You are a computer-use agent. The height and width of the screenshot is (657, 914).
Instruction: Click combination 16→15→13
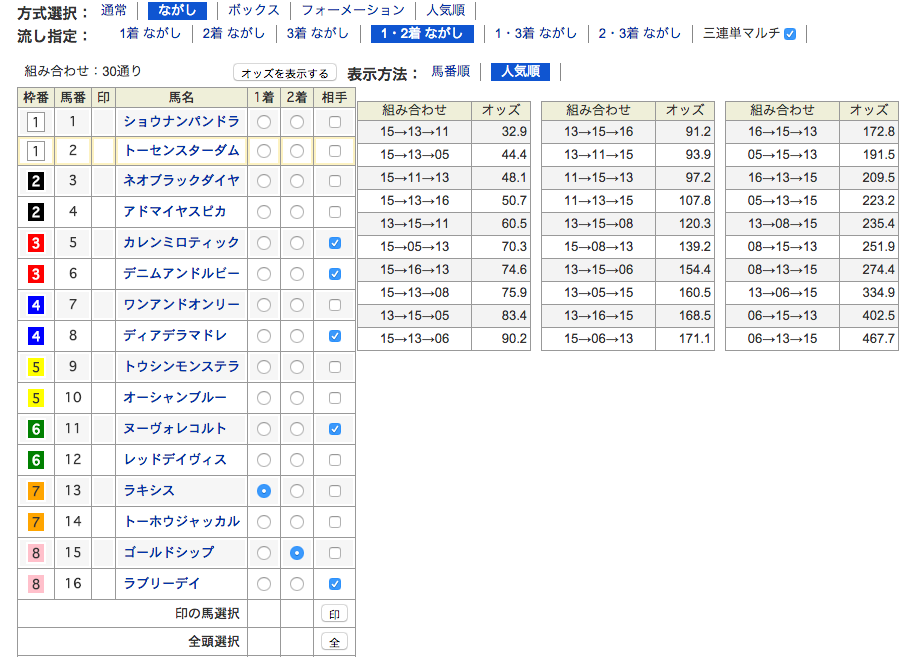point(782,132)
